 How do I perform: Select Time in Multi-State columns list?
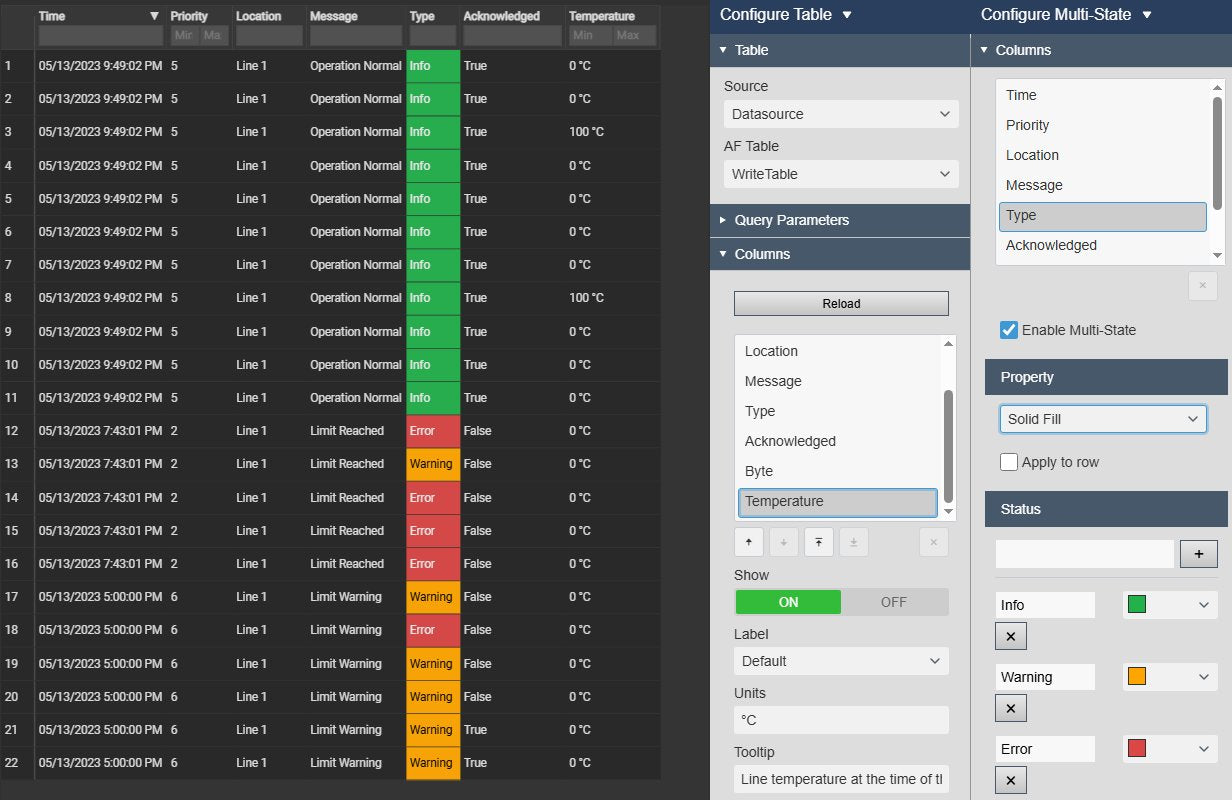1103,95
